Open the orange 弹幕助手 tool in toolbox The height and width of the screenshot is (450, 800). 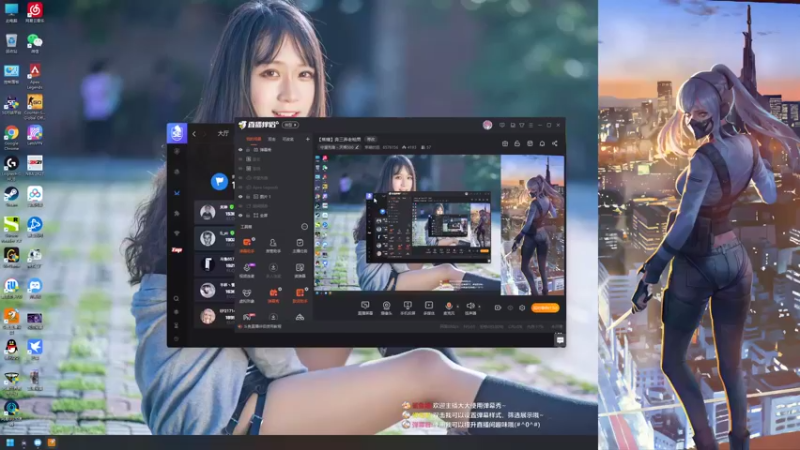[x=247, y=245]
